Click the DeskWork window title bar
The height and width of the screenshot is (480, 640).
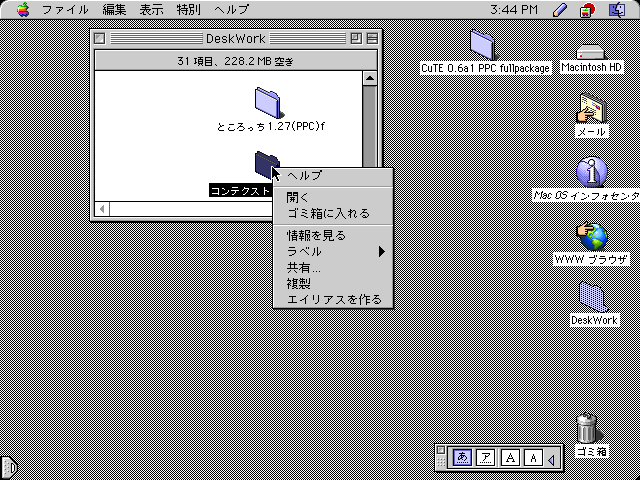(236, 39)
